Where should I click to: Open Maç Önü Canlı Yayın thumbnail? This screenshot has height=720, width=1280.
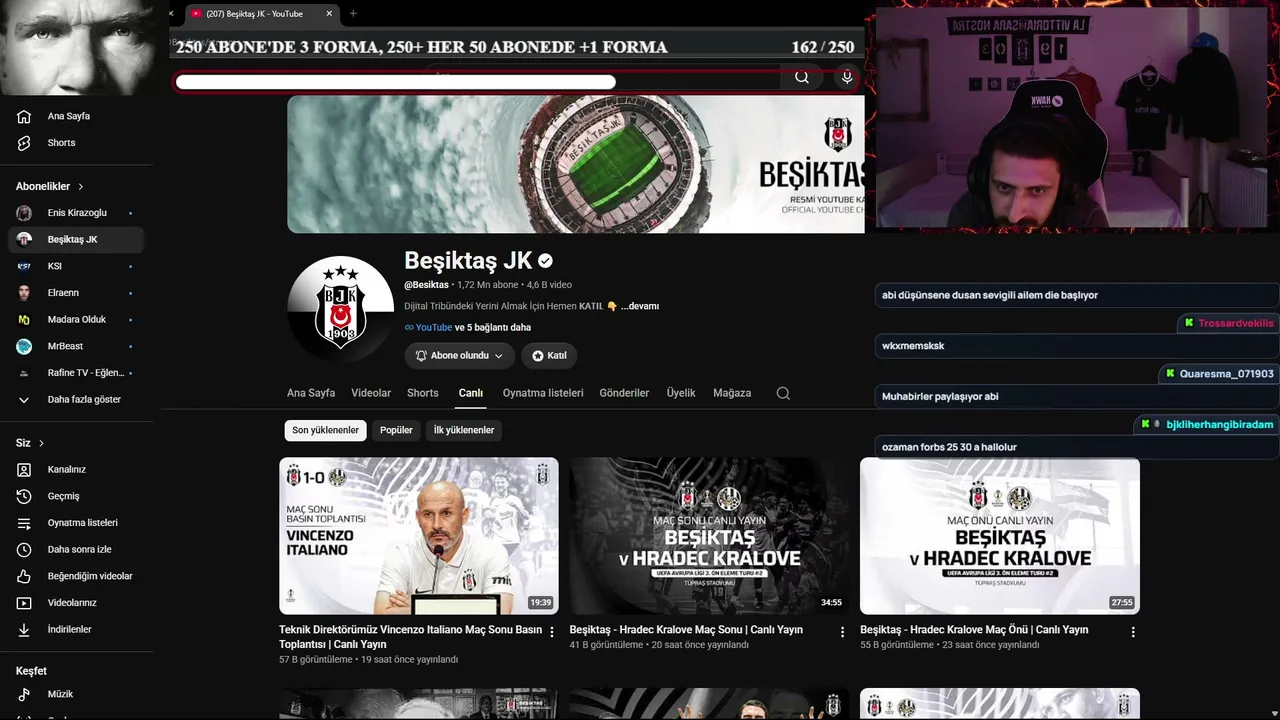[x=1000, y=536]
